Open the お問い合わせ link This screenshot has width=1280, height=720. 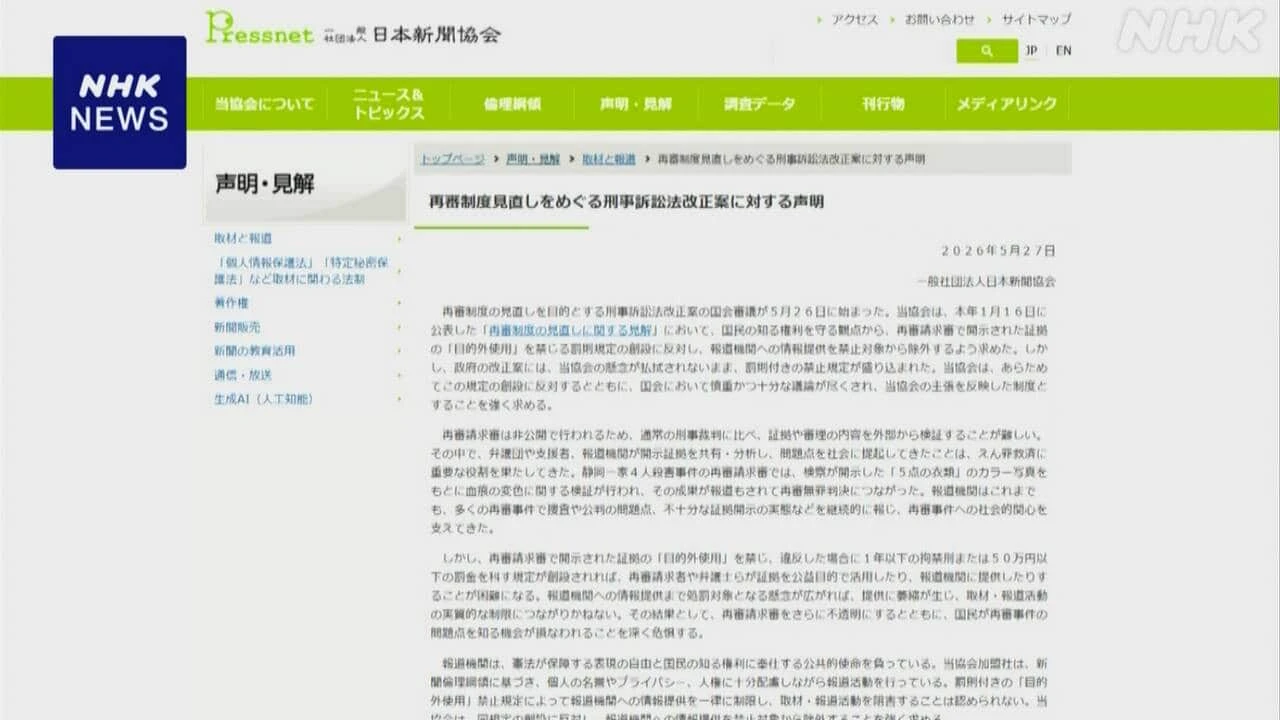939,19
